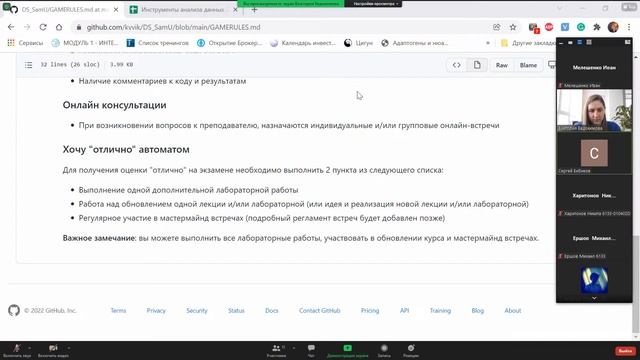Image resolution: width=640 pixels, height=360 pixels.
Task: Open Открытие Брокер bookmark
Action: [229, 43]
